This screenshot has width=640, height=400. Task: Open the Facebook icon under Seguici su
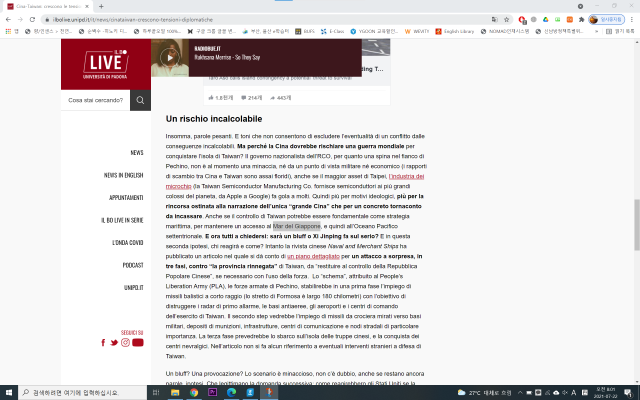tap(103, 343)
